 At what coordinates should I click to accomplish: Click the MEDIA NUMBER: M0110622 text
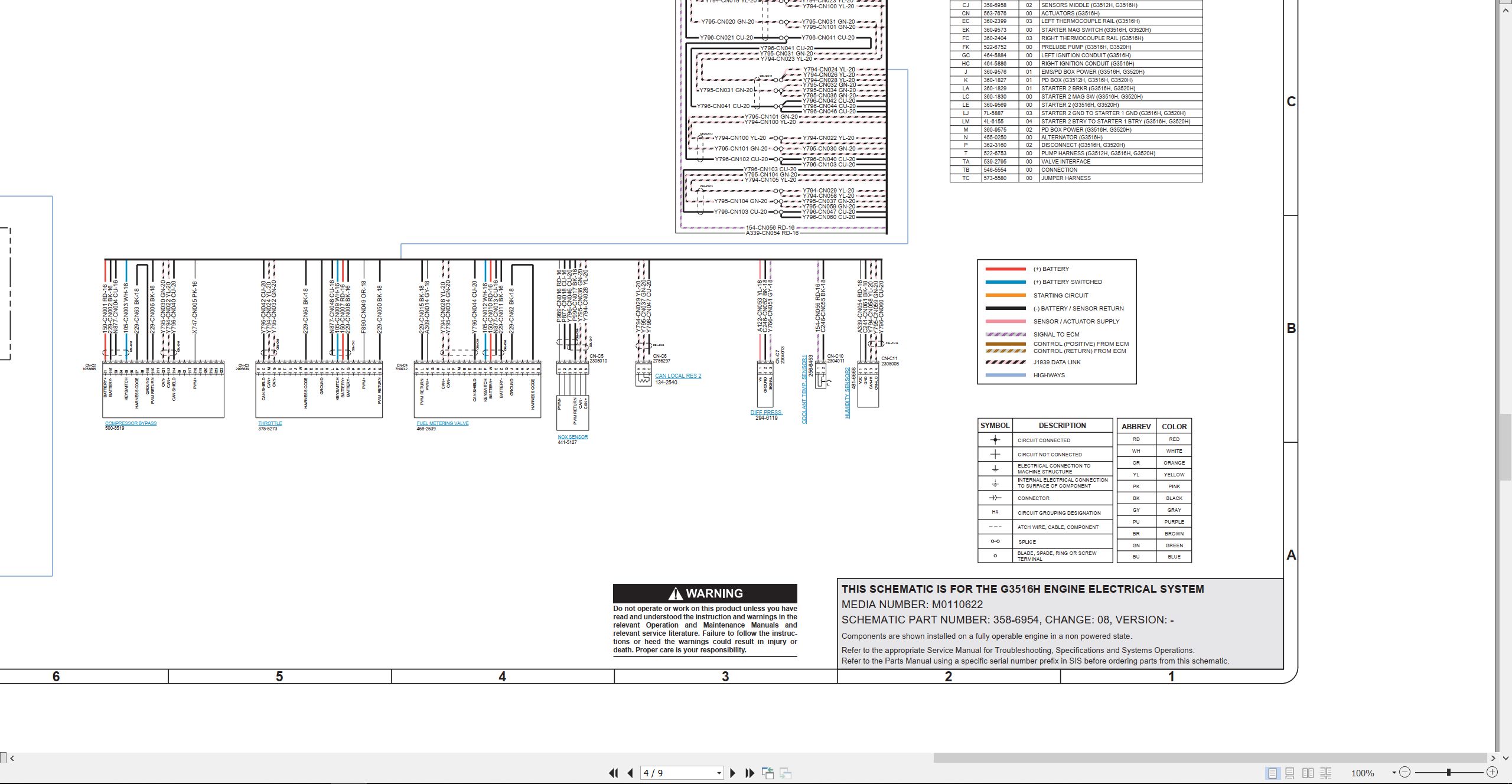(x=912, y=605)
